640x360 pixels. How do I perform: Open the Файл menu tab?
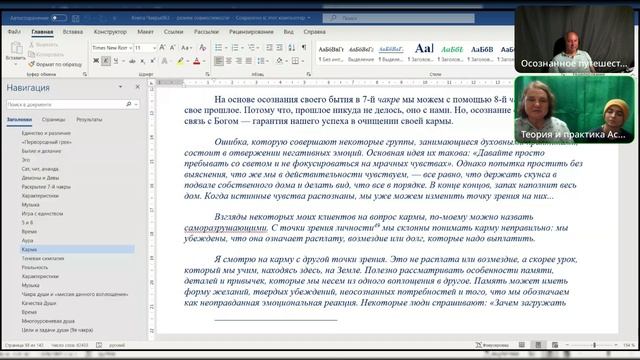pyautogui.click(x=14, y=31)
